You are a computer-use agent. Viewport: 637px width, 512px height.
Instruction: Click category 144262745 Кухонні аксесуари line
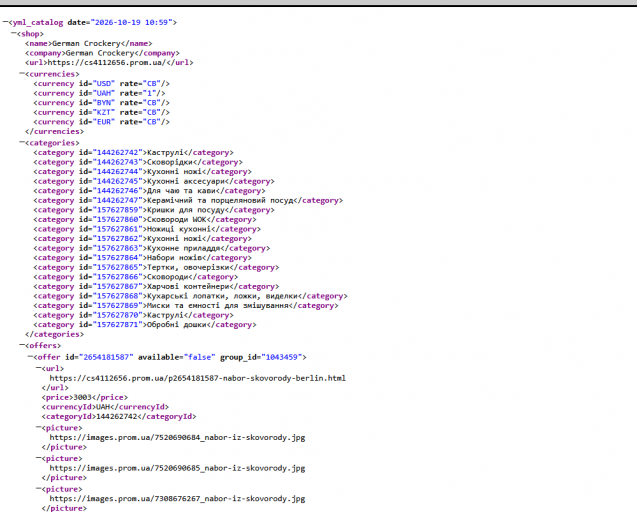[154, 181]
